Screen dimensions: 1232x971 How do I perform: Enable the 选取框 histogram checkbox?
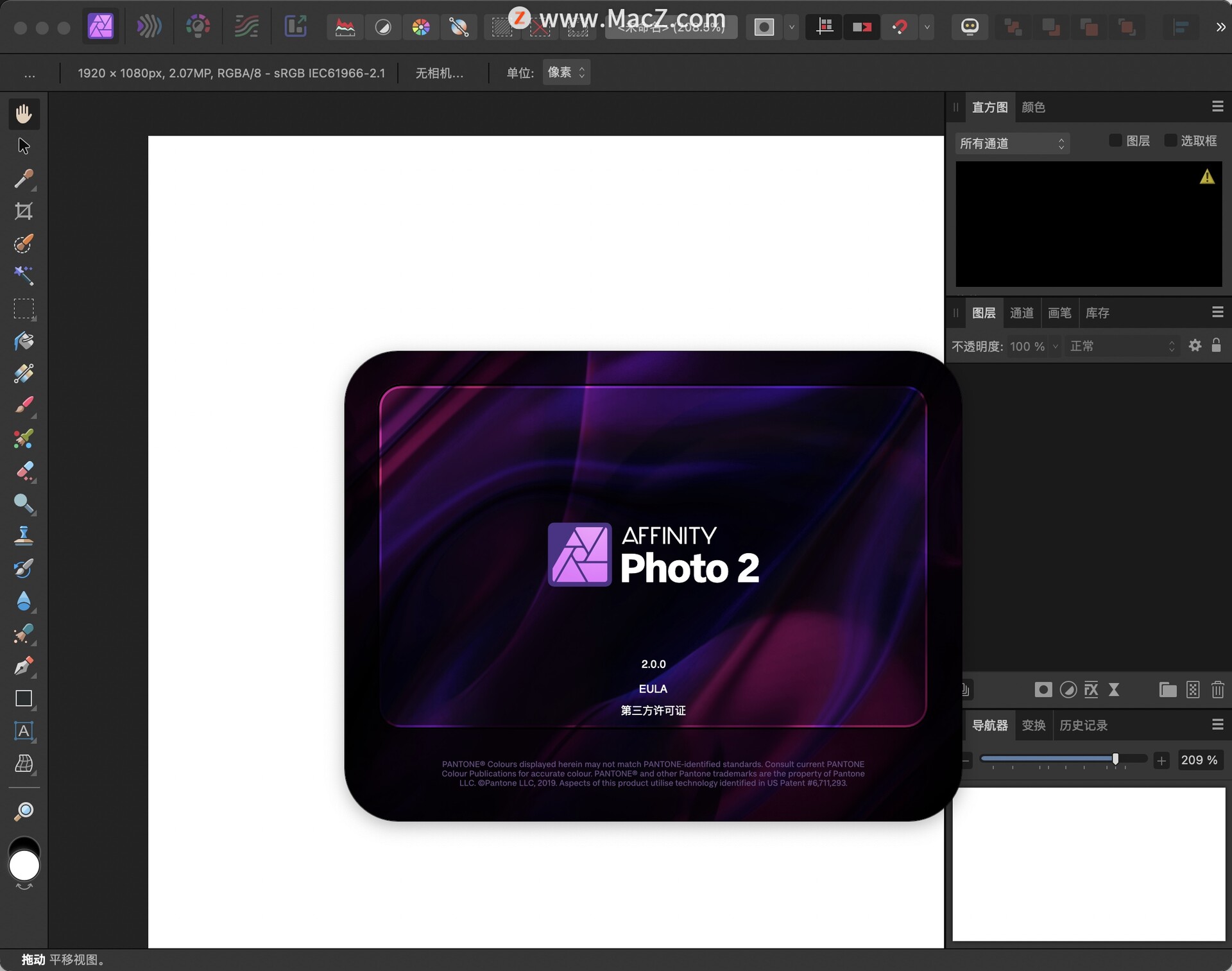[1170, 141]
